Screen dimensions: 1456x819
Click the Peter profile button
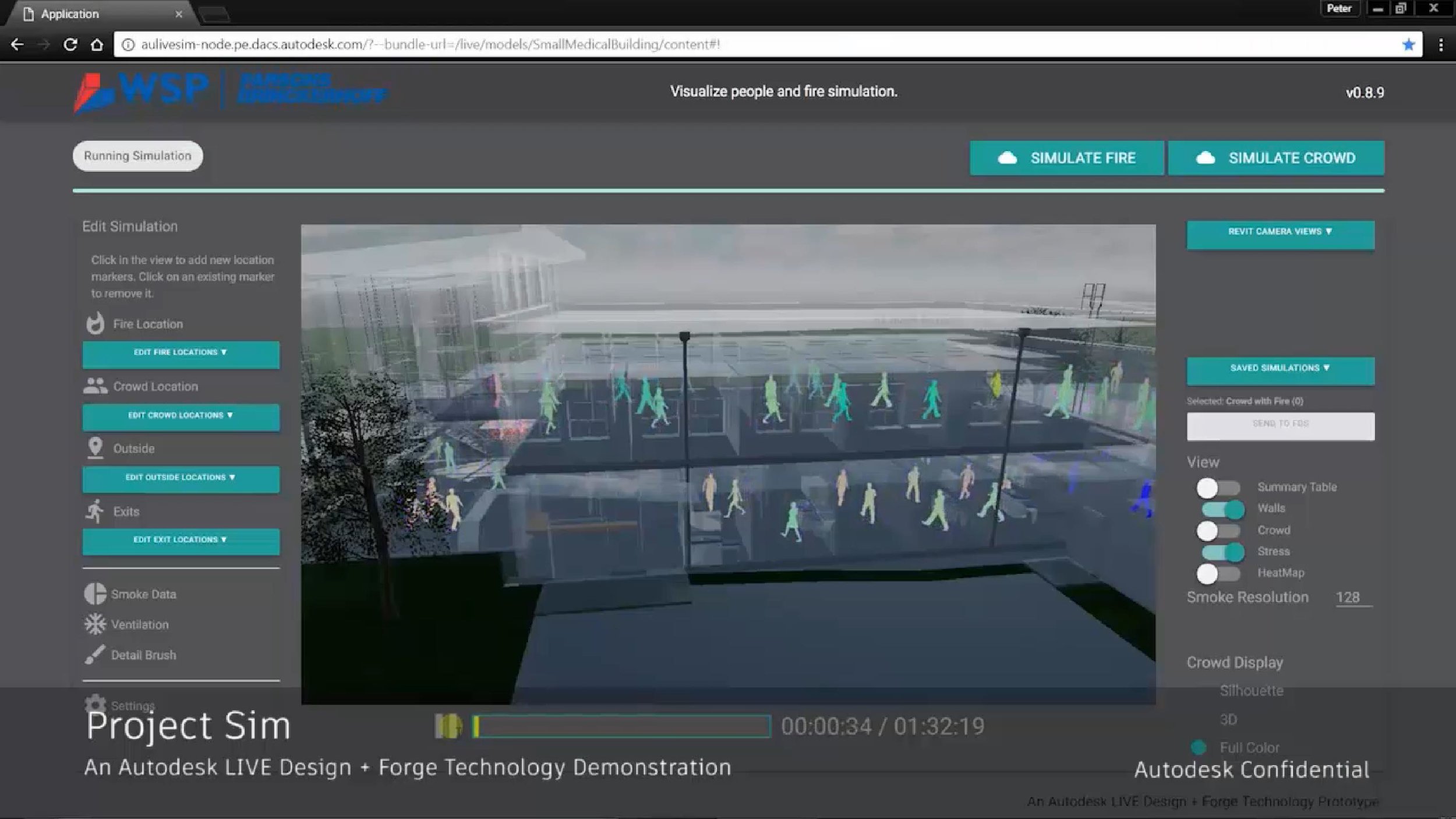coord(1338,8)
